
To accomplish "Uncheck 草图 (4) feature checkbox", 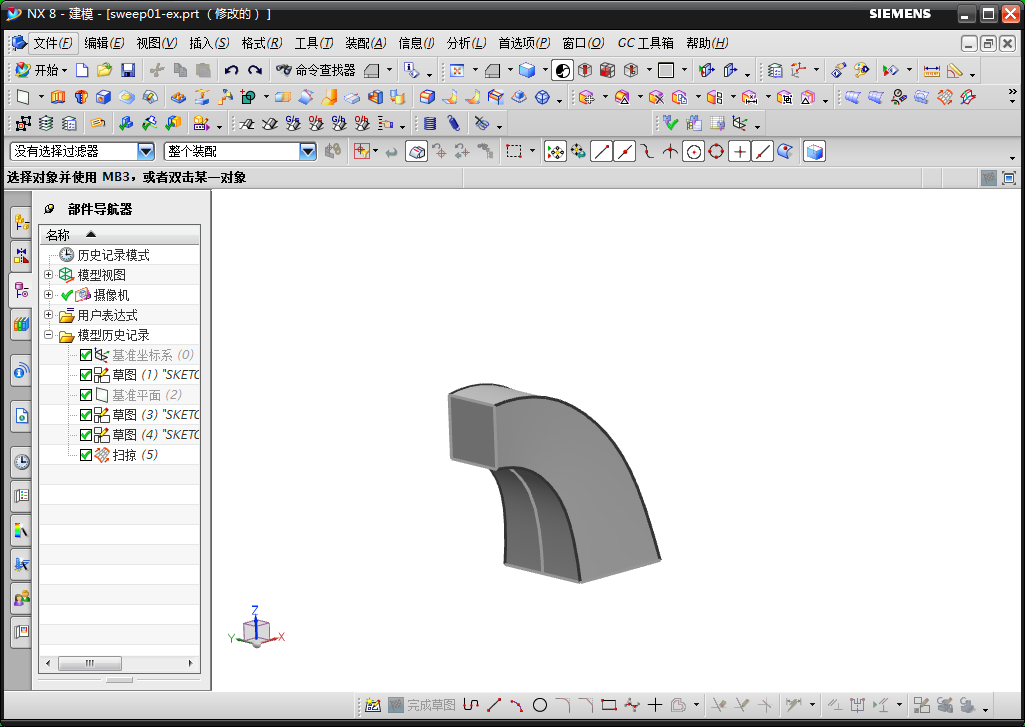I will coord(86,435).
